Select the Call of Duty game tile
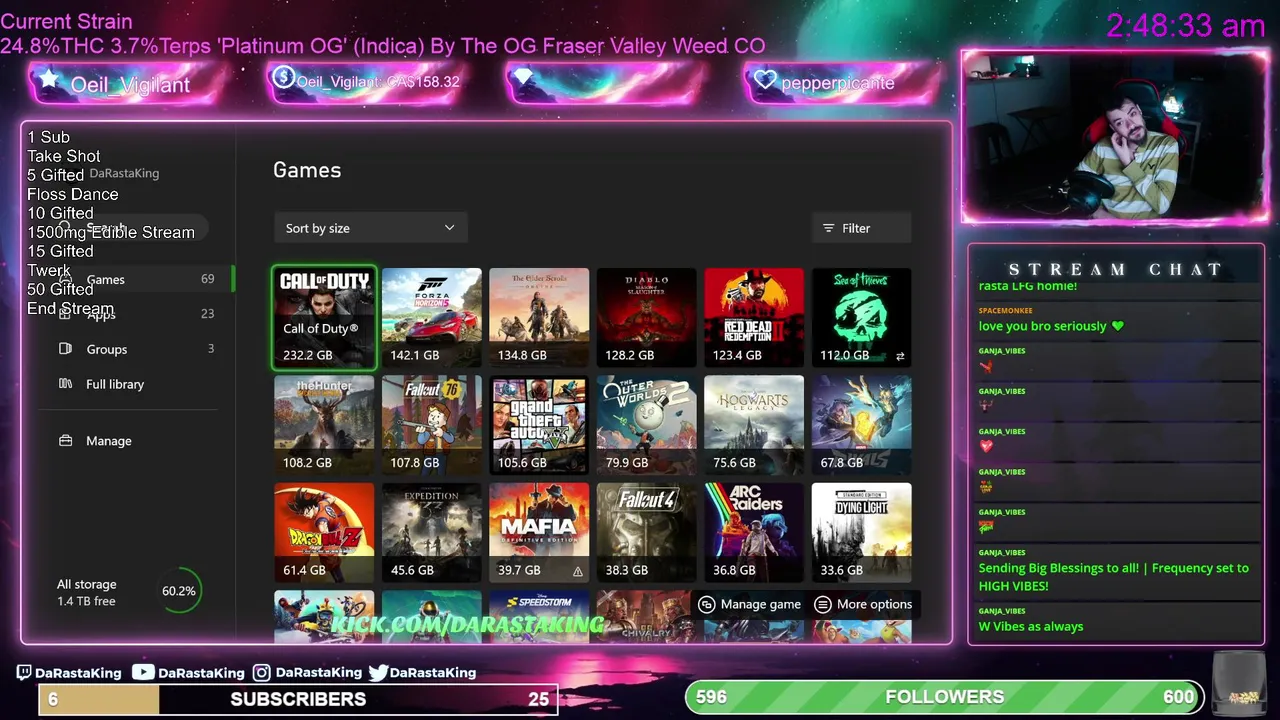The image size is (1280, 720). pos(324,317)
